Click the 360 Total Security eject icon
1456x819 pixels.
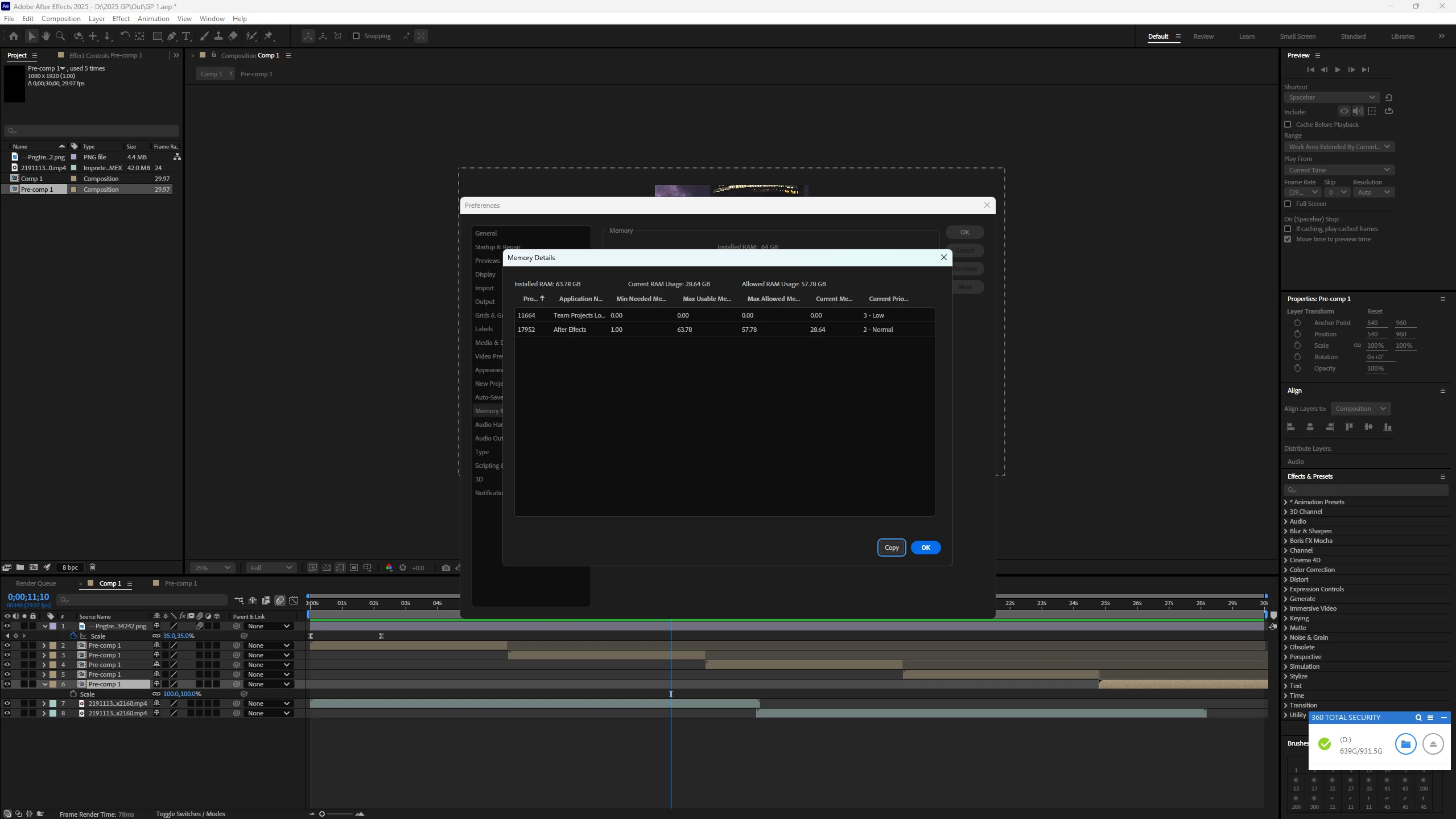click(1433, 744)
